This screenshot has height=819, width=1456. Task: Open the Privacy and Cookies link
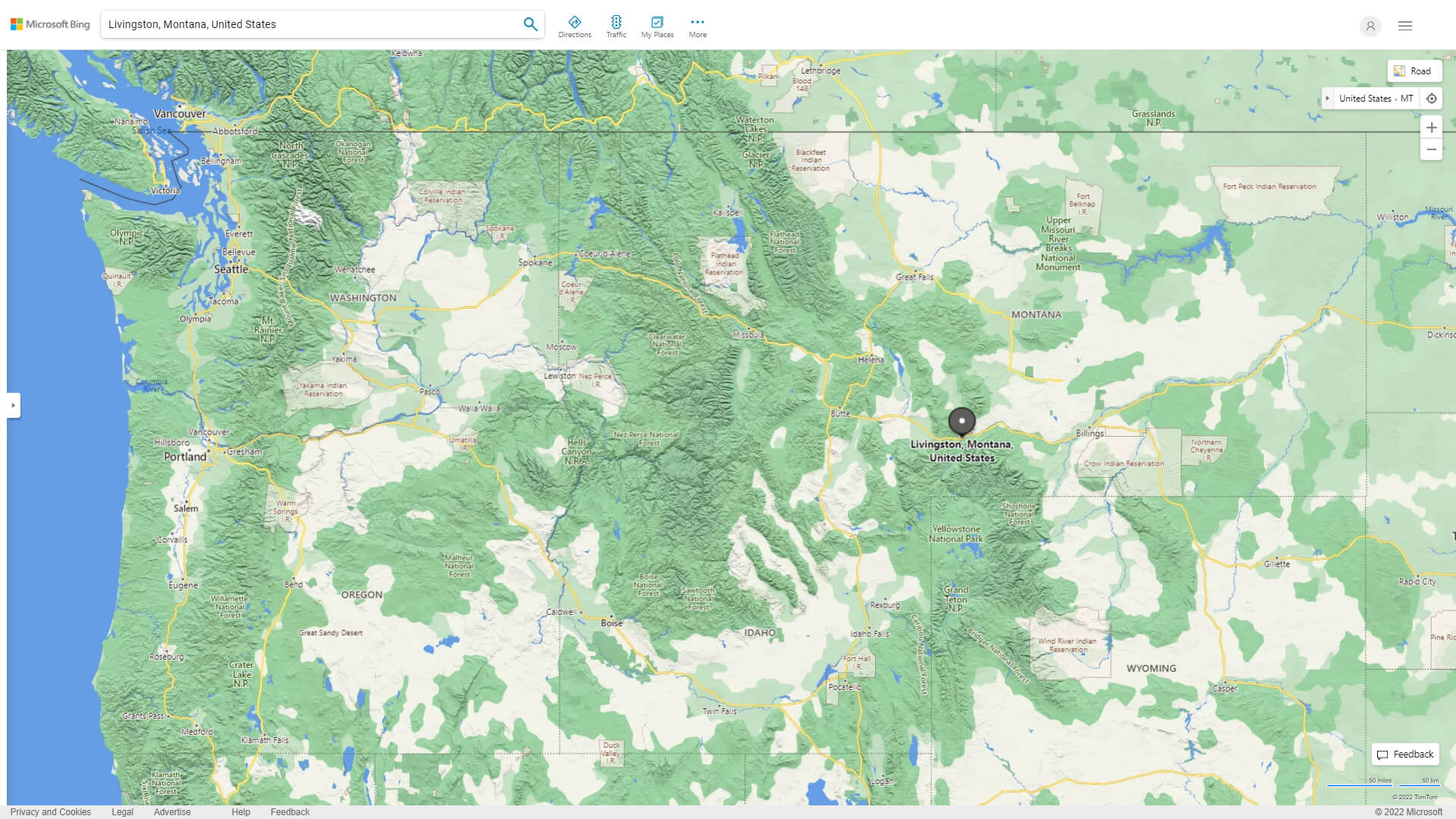50,811
